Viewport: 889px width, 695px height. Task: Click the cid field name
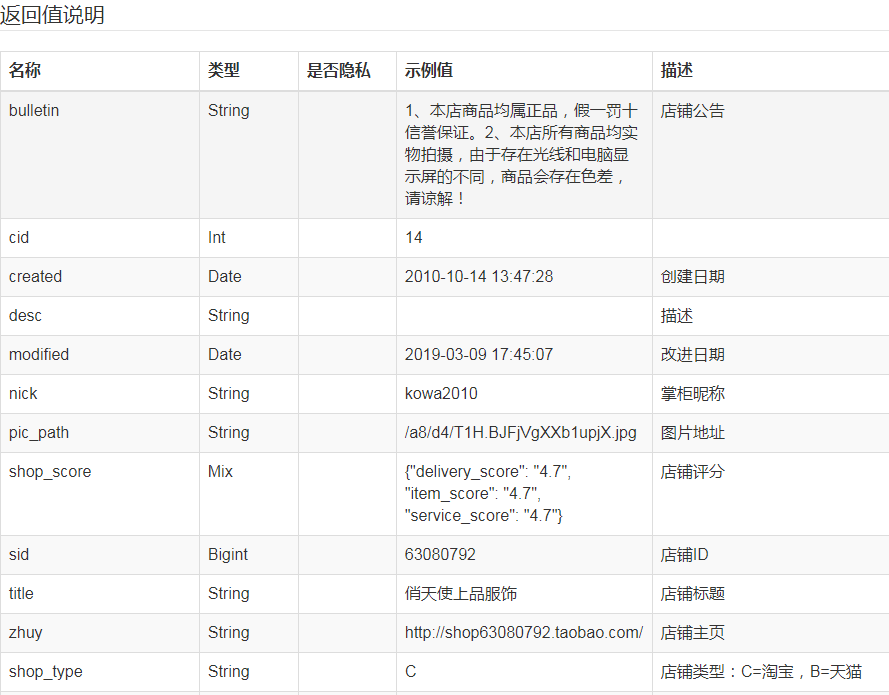pyautogui.click(x=19, y=238)
